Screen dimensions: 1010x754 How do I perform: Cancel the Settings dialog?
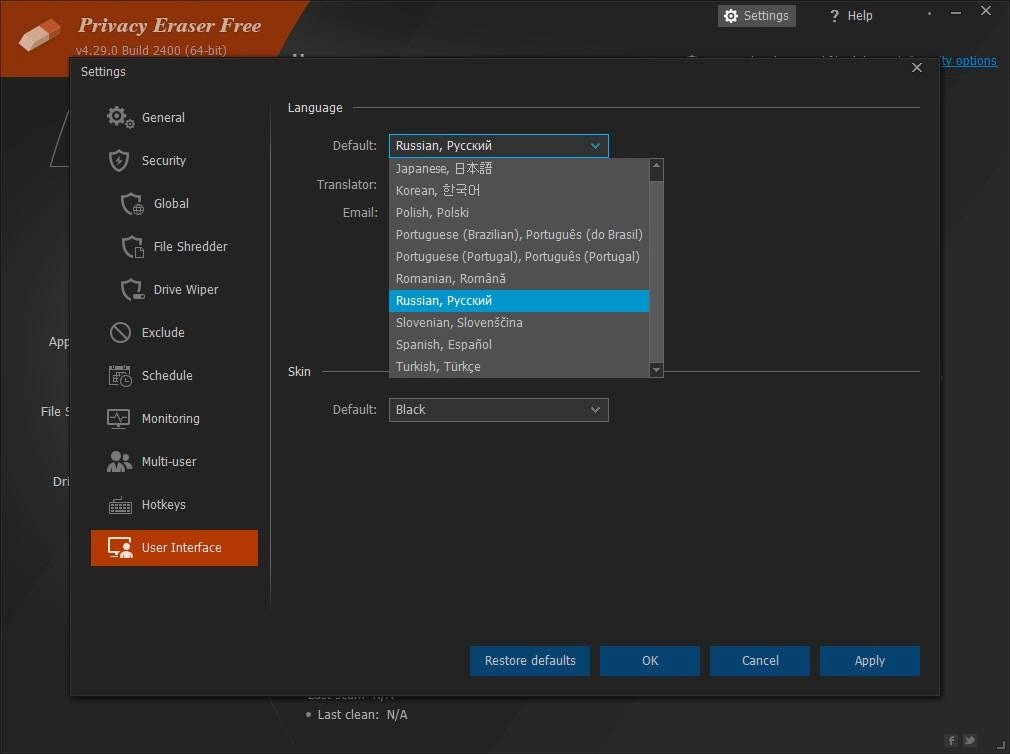760,661
